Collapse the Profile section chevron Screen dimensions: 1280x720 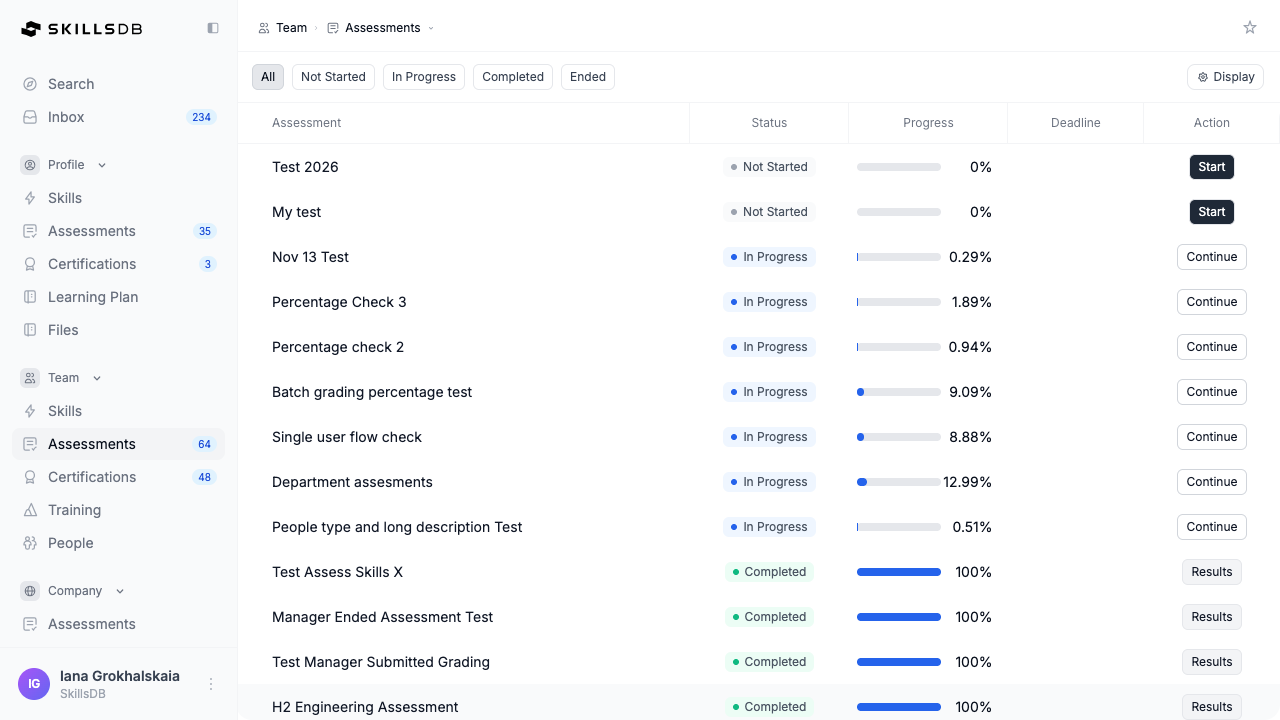[x=102, y=165]
